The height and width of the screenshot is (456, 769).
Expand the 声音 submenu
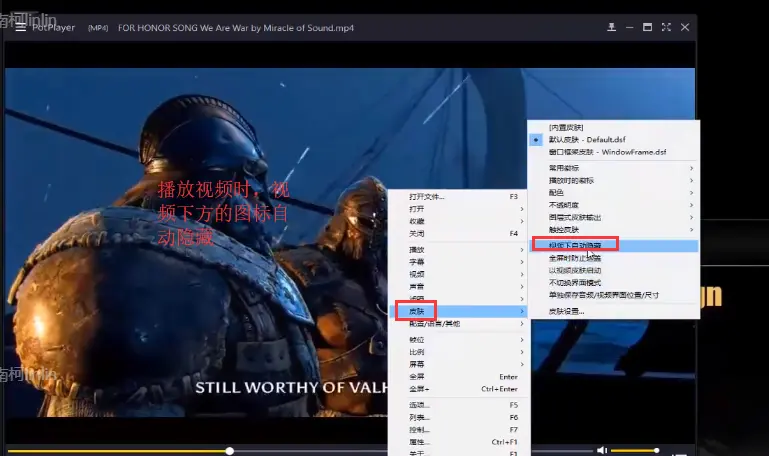coord(458,286)
